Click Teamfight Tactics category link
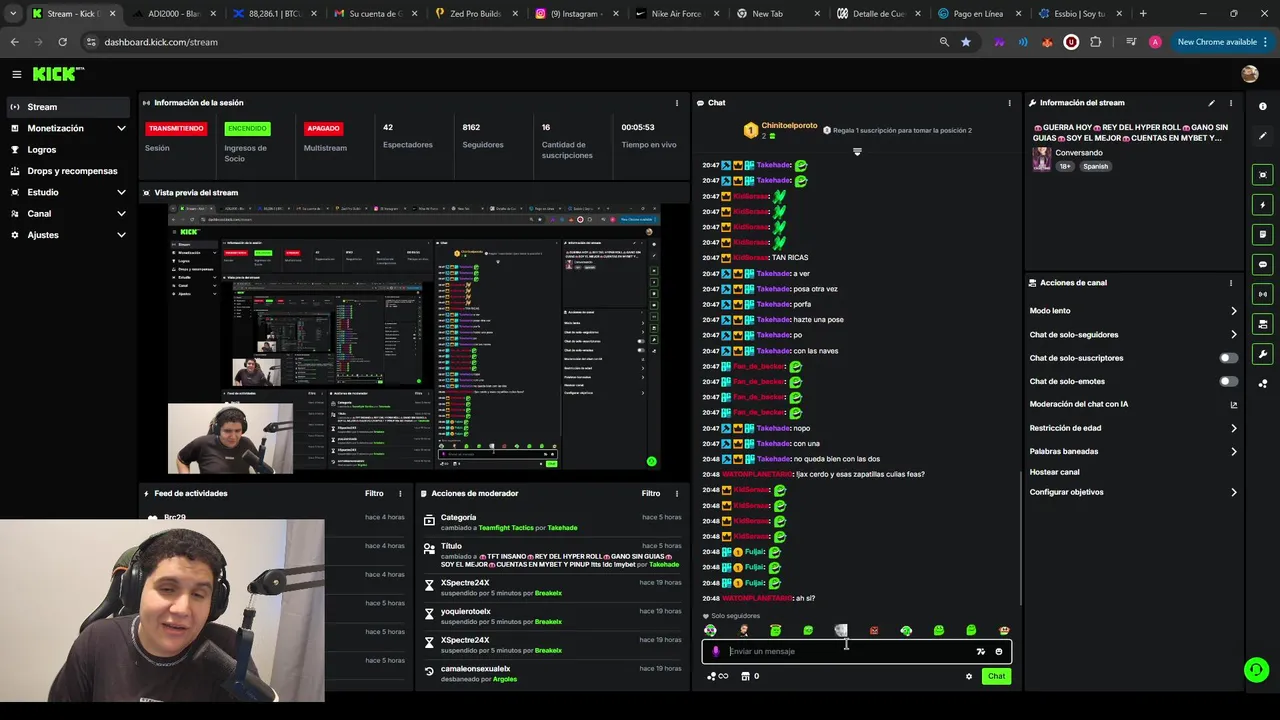1280x720 pixels. (x=506, y=528)
